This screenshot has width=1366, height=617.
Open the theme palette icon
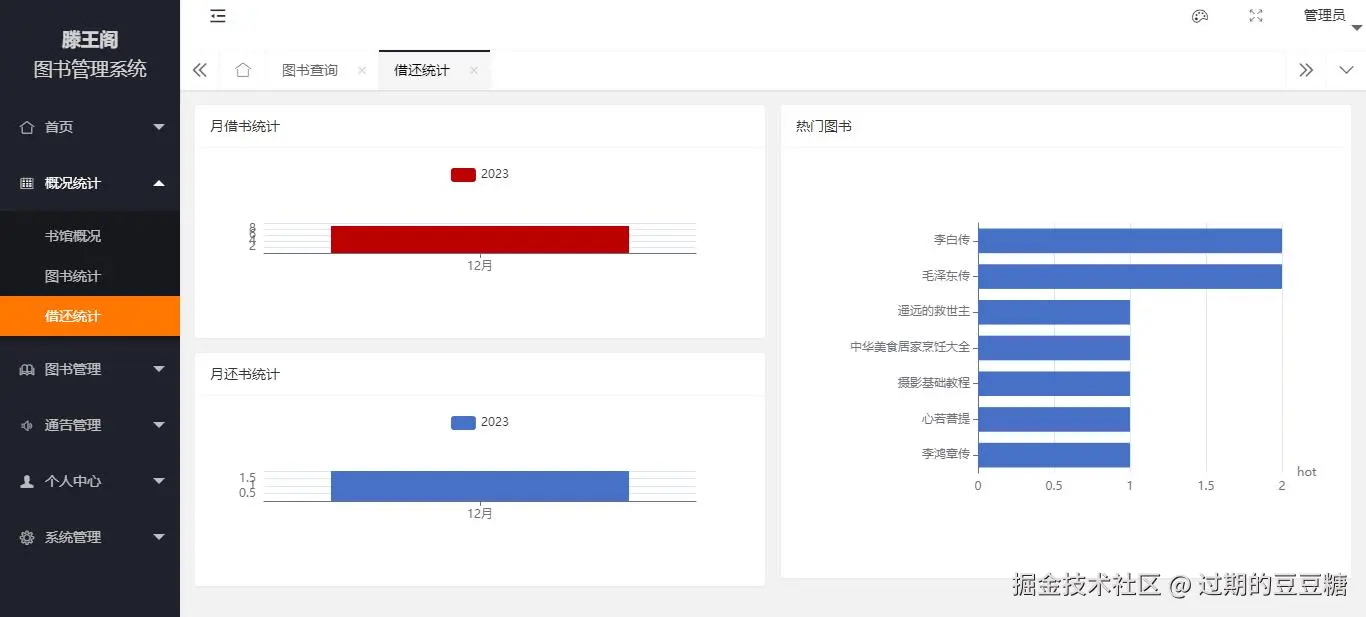tap(1199, 16)
